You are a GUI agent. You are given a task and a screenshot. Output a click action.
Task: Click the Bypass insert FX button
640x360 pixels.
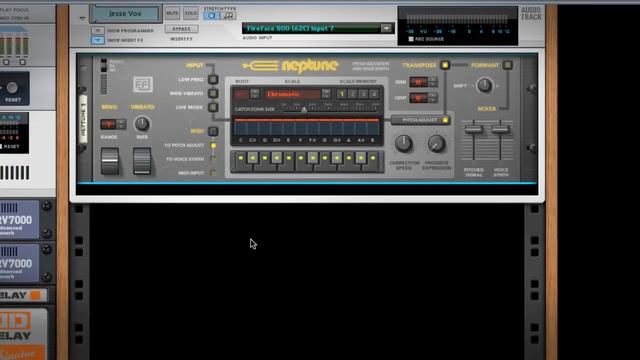[182, 29]
